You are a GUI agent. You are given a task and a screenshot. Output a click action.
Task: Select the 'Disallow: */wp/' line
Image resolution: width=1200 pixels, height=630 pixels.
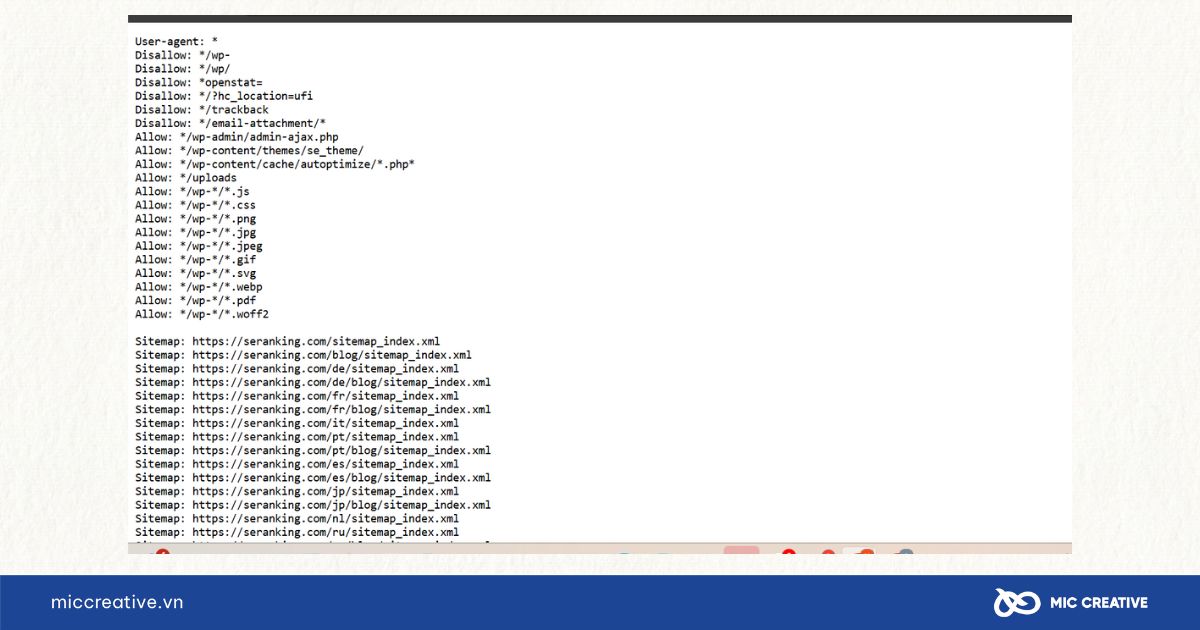(x=183, y=69)
